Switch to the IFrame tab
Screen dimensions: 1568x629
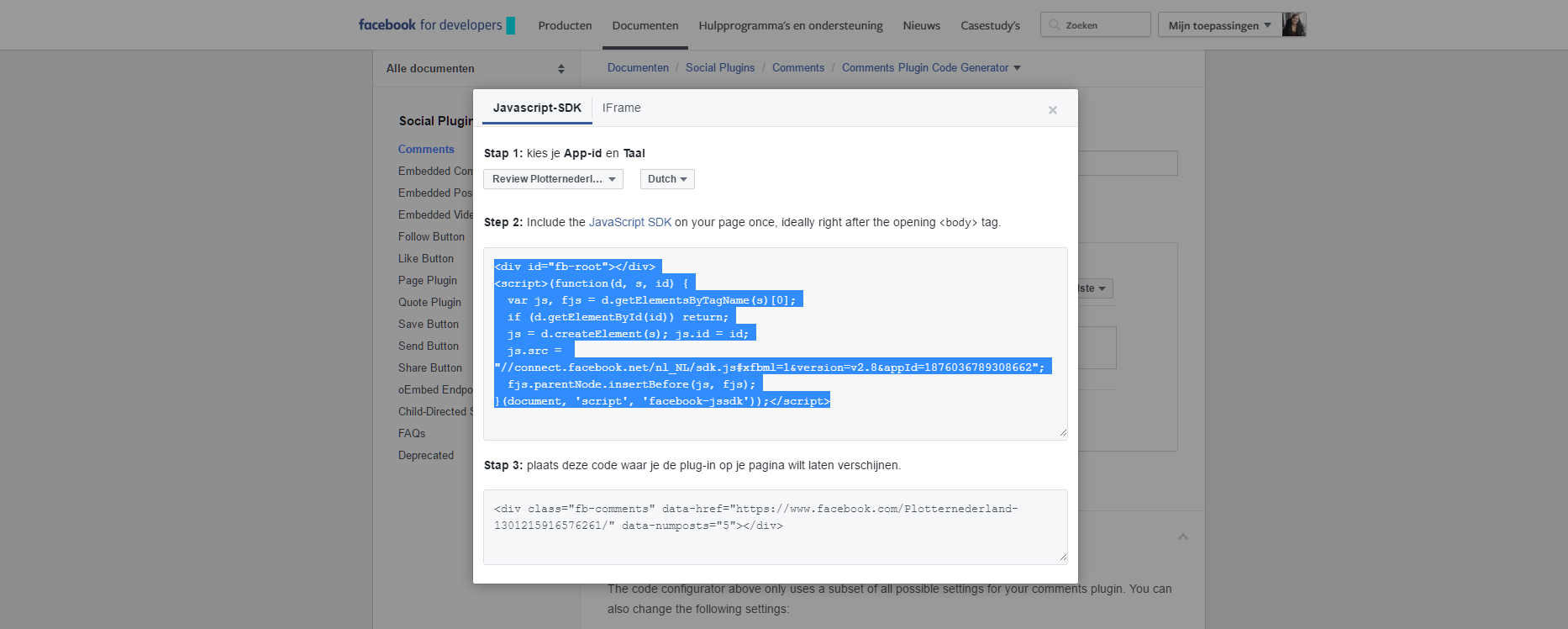point(622,108)
